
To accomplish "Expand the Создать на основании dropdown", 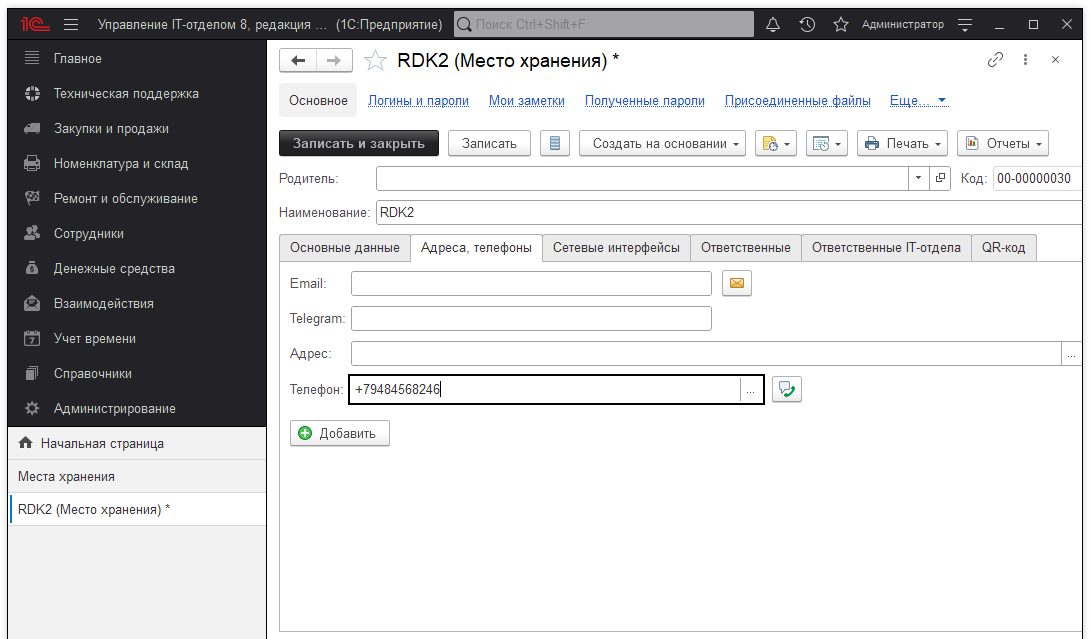I will 662,143.
